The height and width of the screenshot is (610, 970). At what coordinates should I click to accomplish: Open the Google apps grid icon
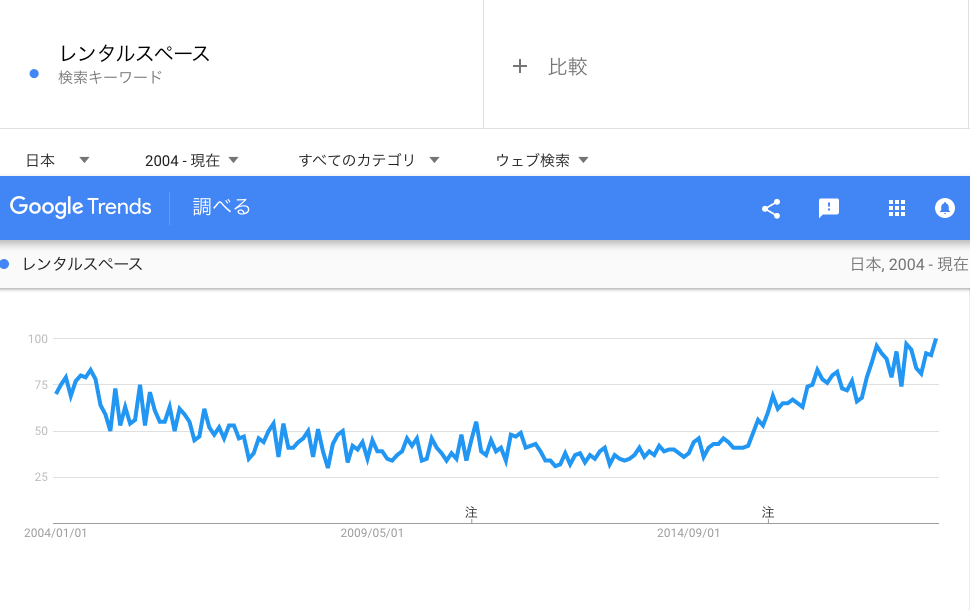coord(897,208)
